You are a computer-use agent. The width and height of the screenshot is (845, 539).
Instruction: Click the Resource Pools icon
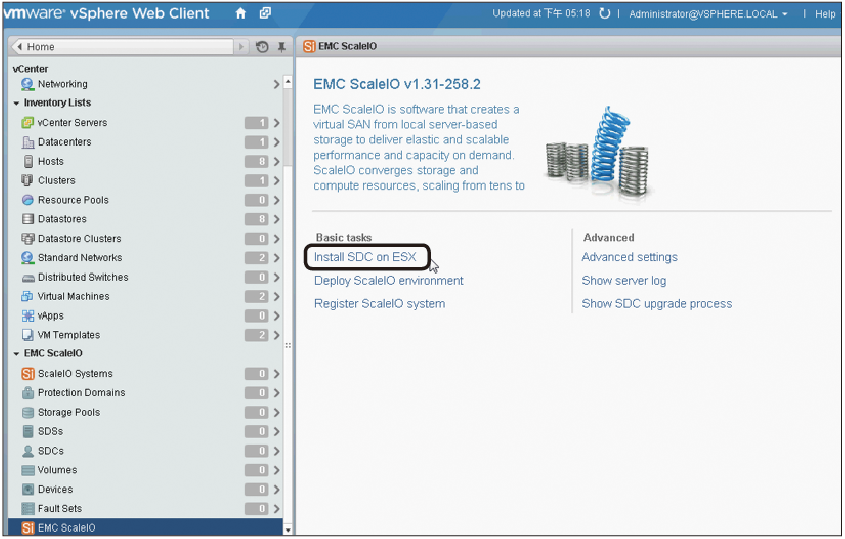[x=28, y=200]
